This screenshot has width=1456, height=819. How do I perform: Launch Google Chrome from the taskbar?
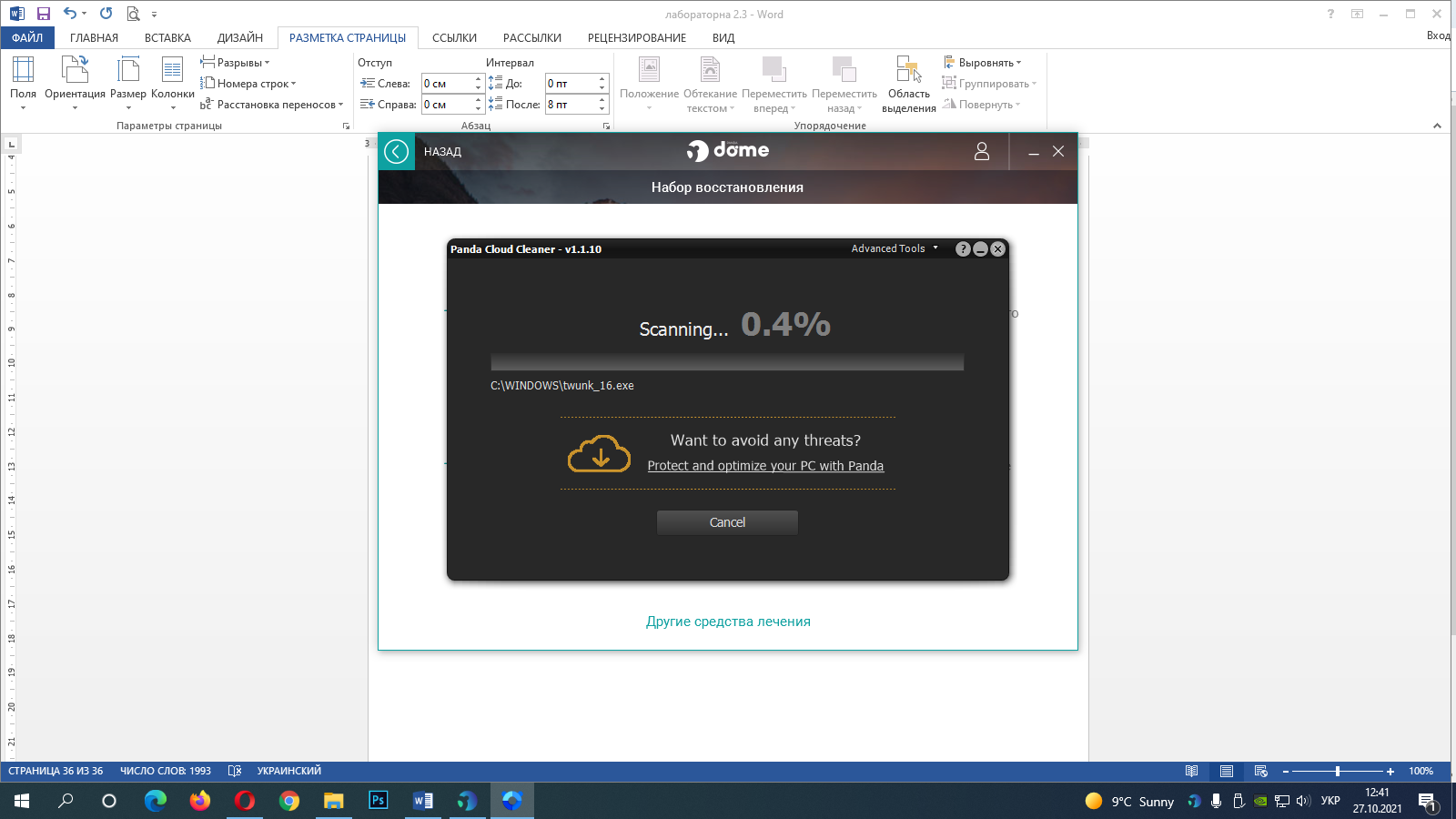click(289, 801)
